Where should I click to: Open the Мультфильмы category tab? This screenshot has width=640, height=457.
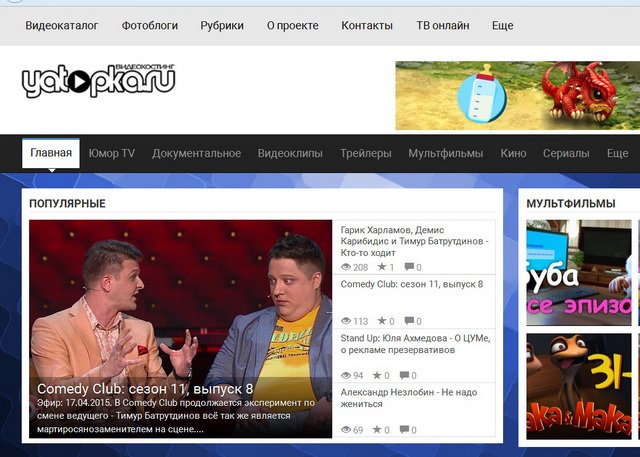coord(446,153)
